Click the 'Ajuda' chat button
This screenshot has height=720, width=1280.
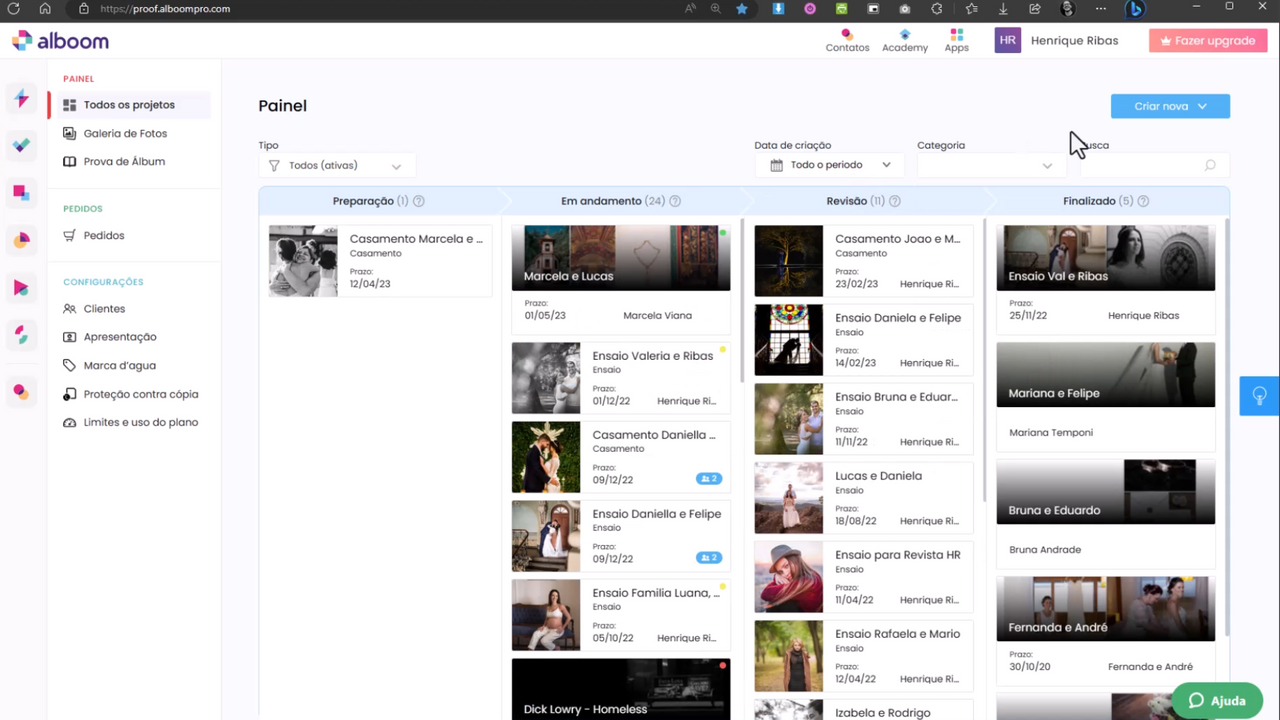pos(1217,701)
